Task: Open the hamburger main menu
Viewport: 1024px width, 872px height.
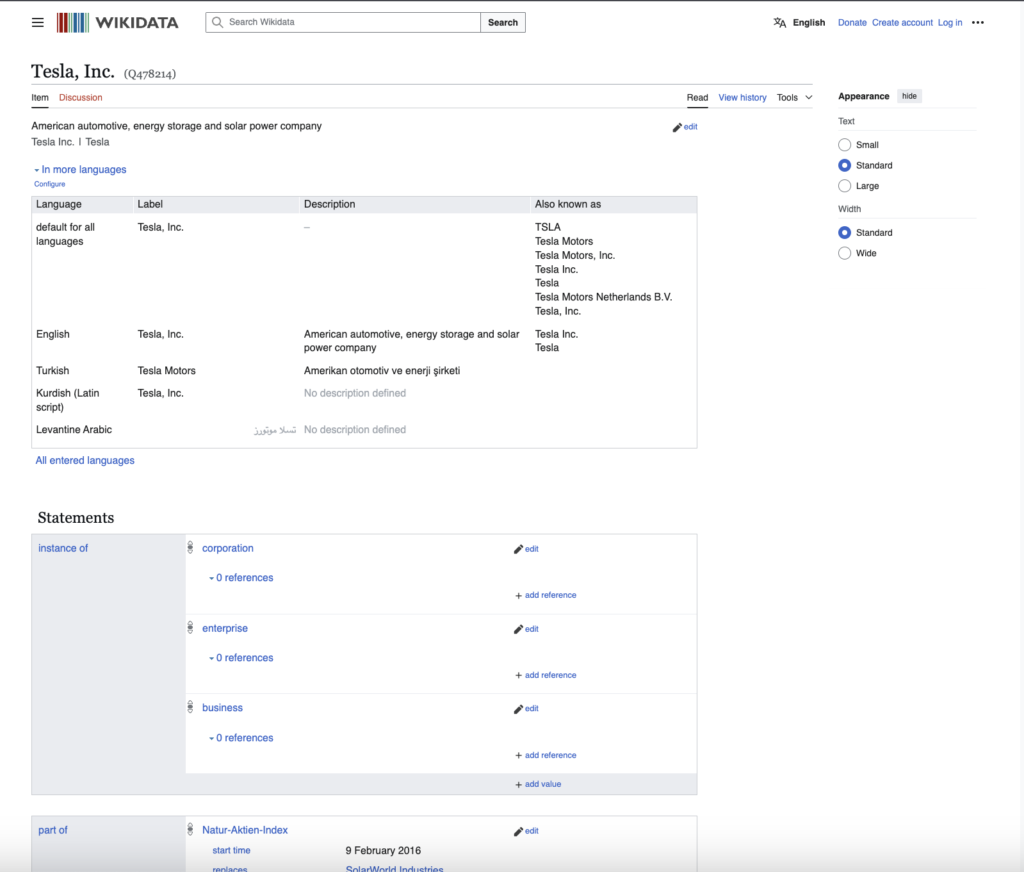Action: pos(38,22)
